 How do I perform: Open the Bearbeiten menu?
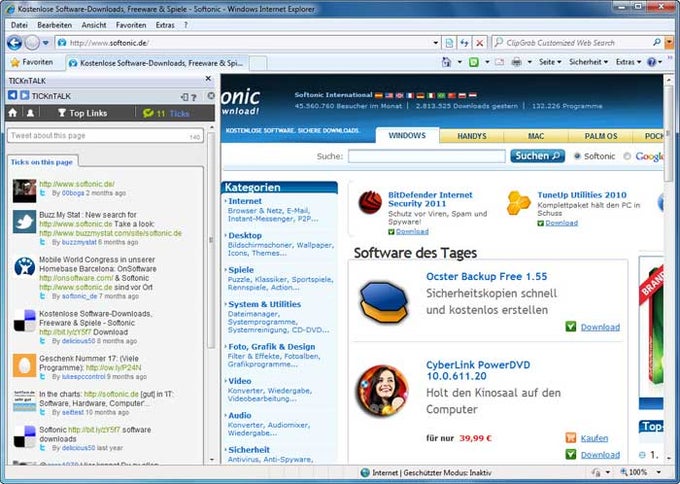pos(55,25)
